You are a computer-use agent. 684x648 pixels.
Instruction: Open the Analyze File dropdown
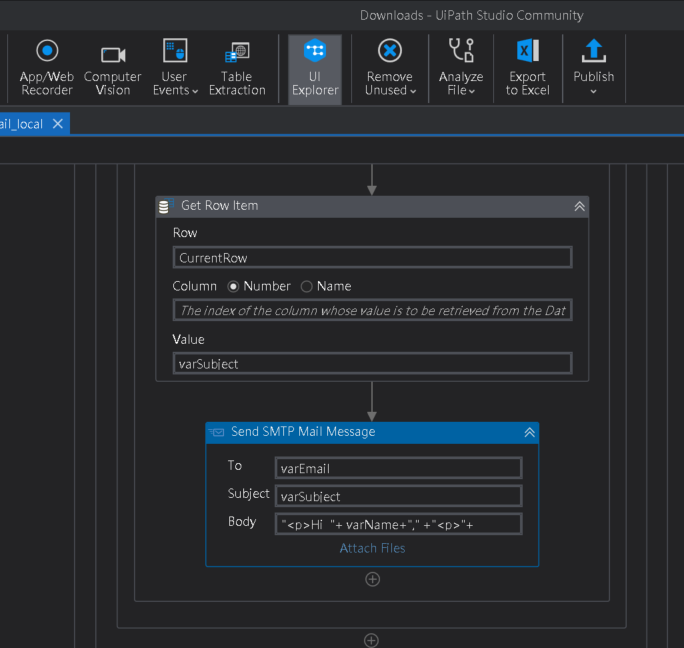pos(461,68)
